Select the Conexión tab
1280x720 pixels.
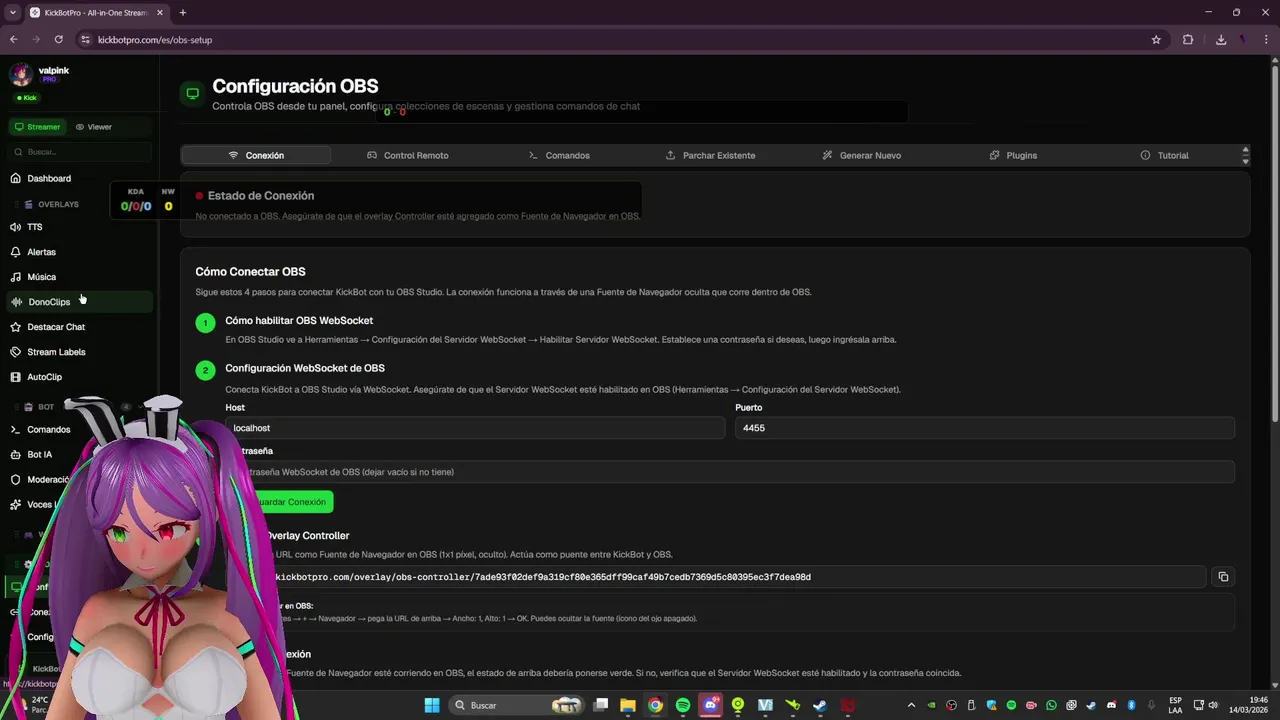[256, 155]
